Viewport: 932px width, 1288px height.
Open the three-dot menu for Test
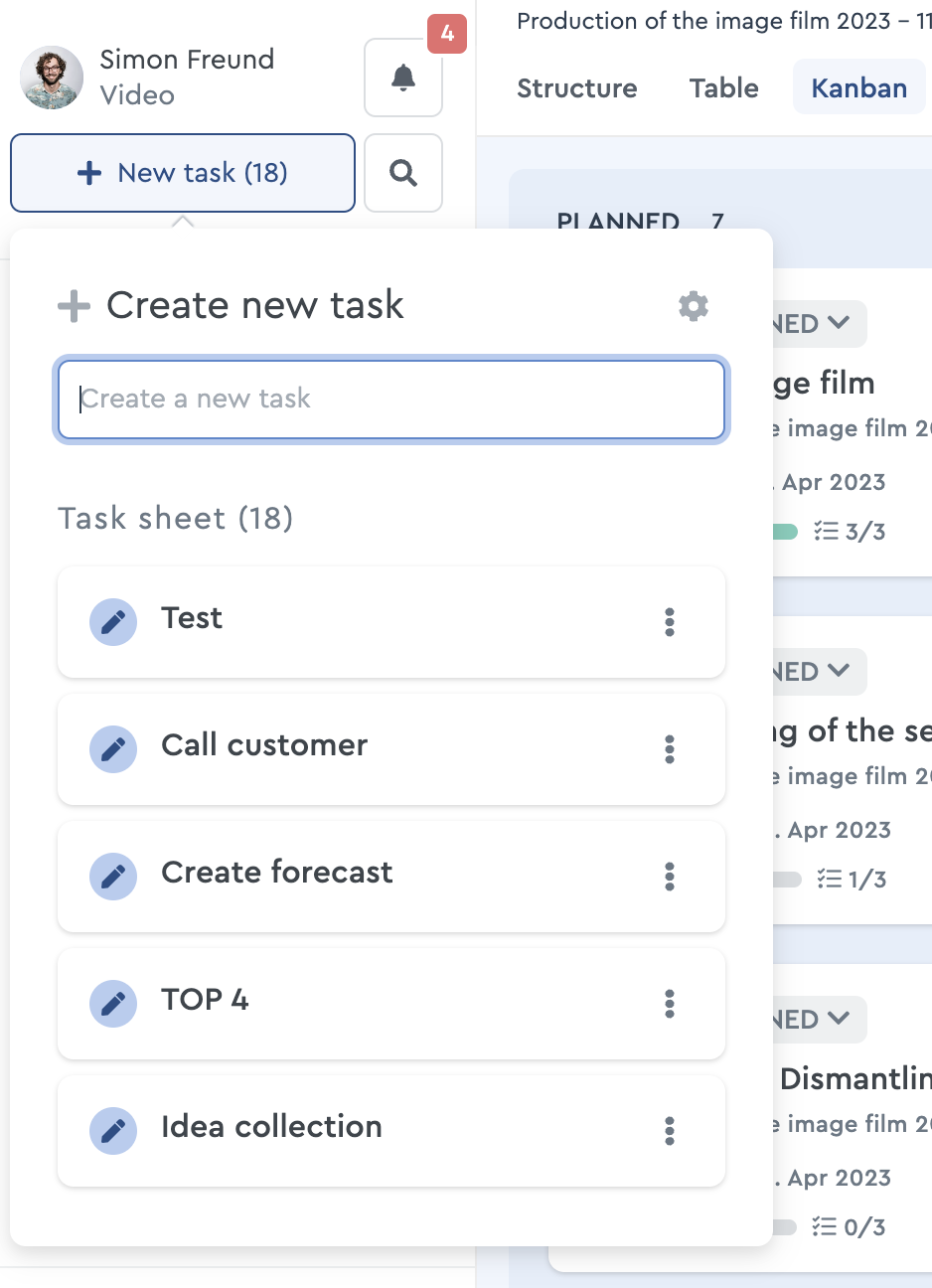coord(670,622)
